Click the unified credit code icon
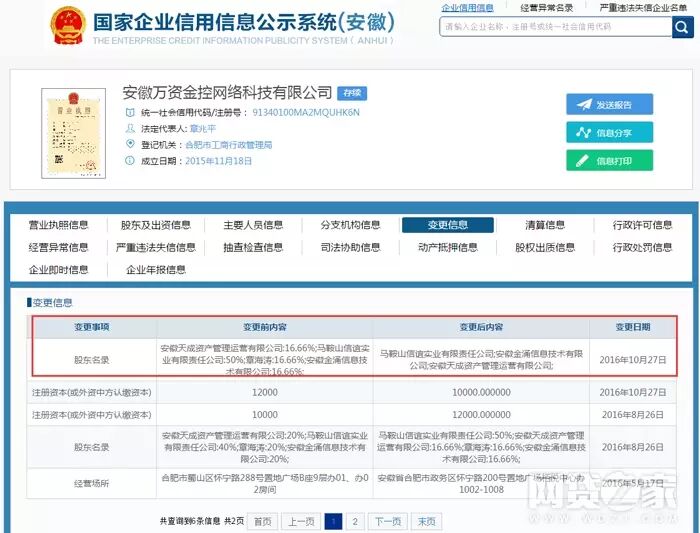The height and width of the screenshot is (533, 700). 129,112
